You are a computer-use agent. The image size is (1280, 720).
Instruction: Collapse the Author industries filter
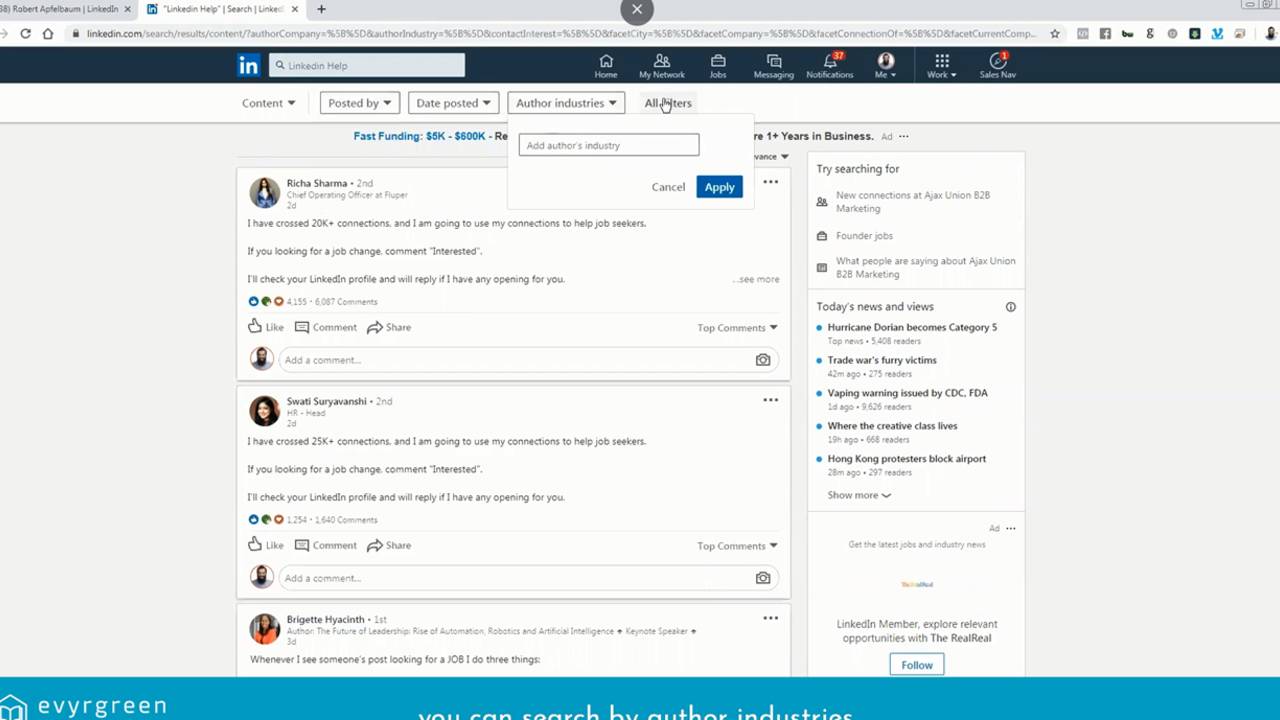coord(566,103)
